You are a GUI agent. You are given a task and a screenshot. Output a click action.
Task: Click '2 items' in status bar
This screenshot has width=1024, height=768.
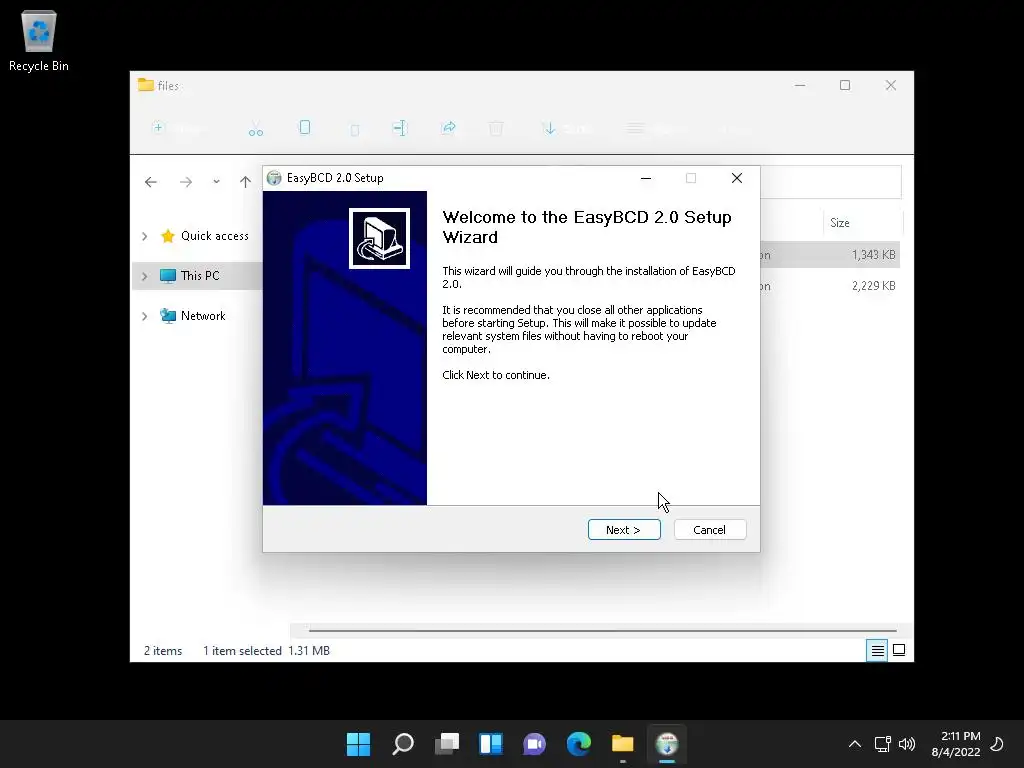click(x=163, y=650)
